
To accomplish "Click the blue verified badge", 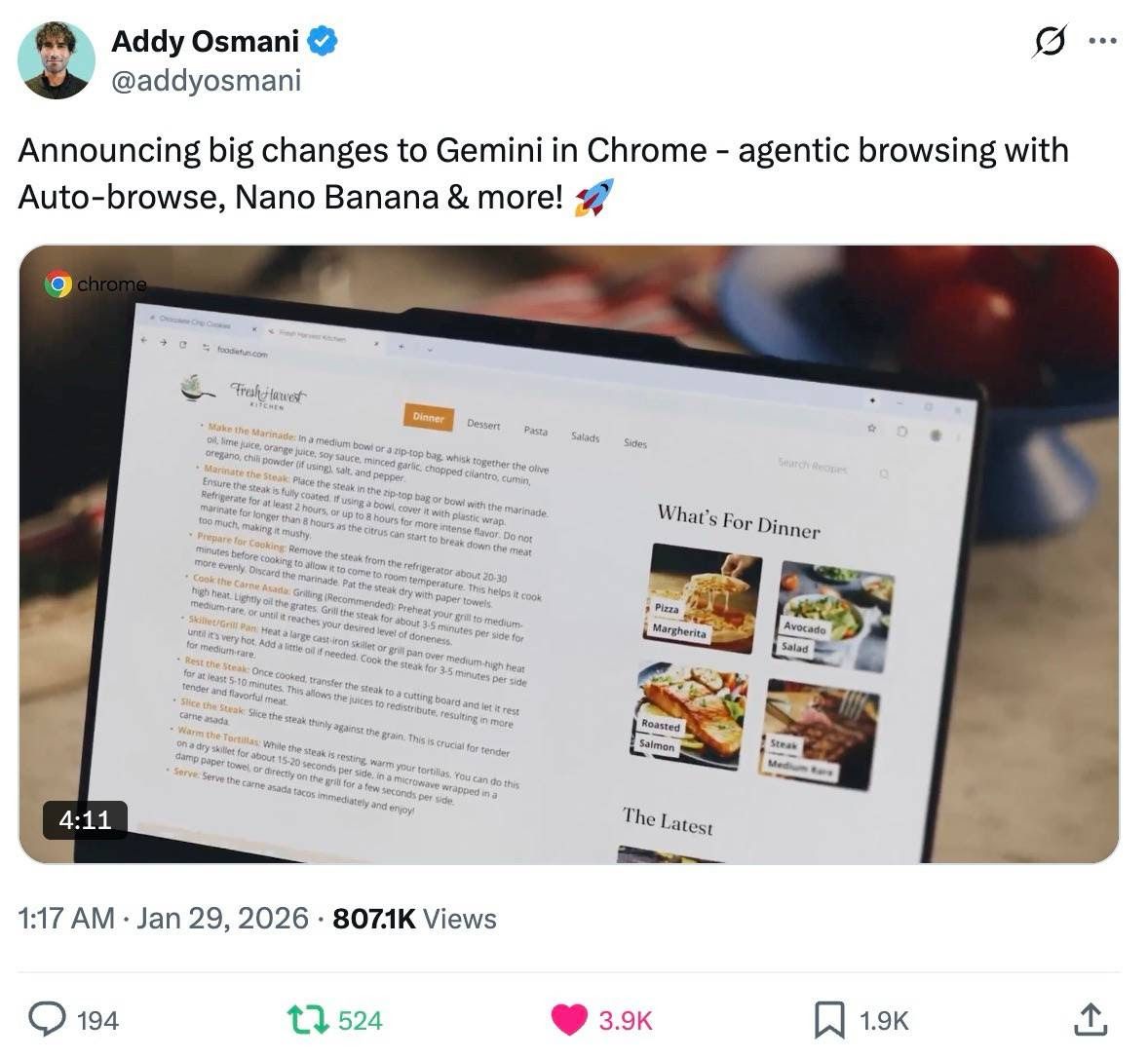I will point(322,41).
